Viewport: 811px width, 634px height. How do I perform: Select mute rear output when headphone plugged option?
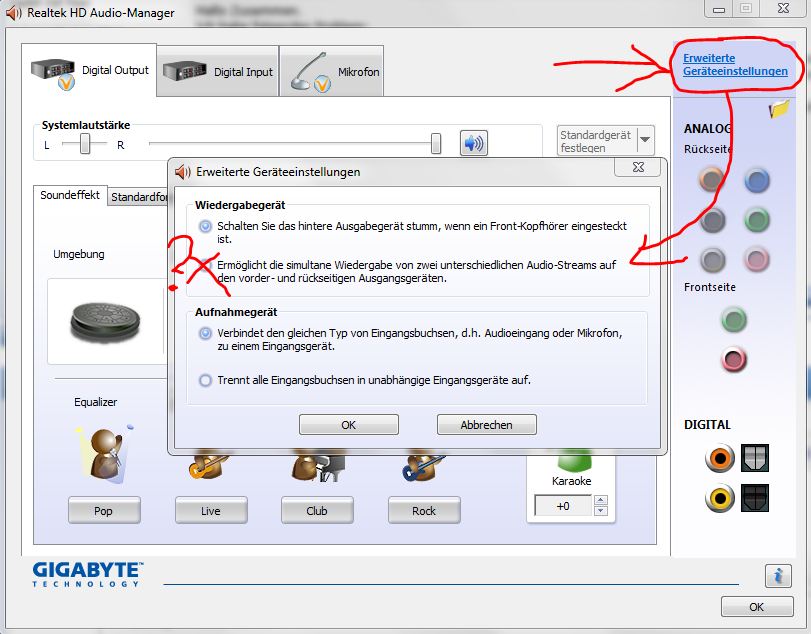(205, 226)
